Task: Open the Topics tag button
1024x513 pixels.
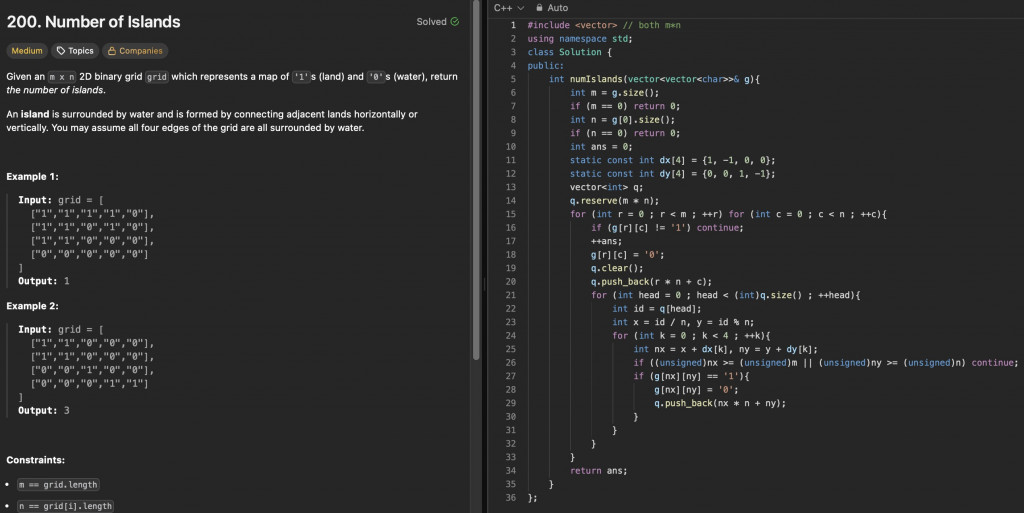Action: coord(75,51)
